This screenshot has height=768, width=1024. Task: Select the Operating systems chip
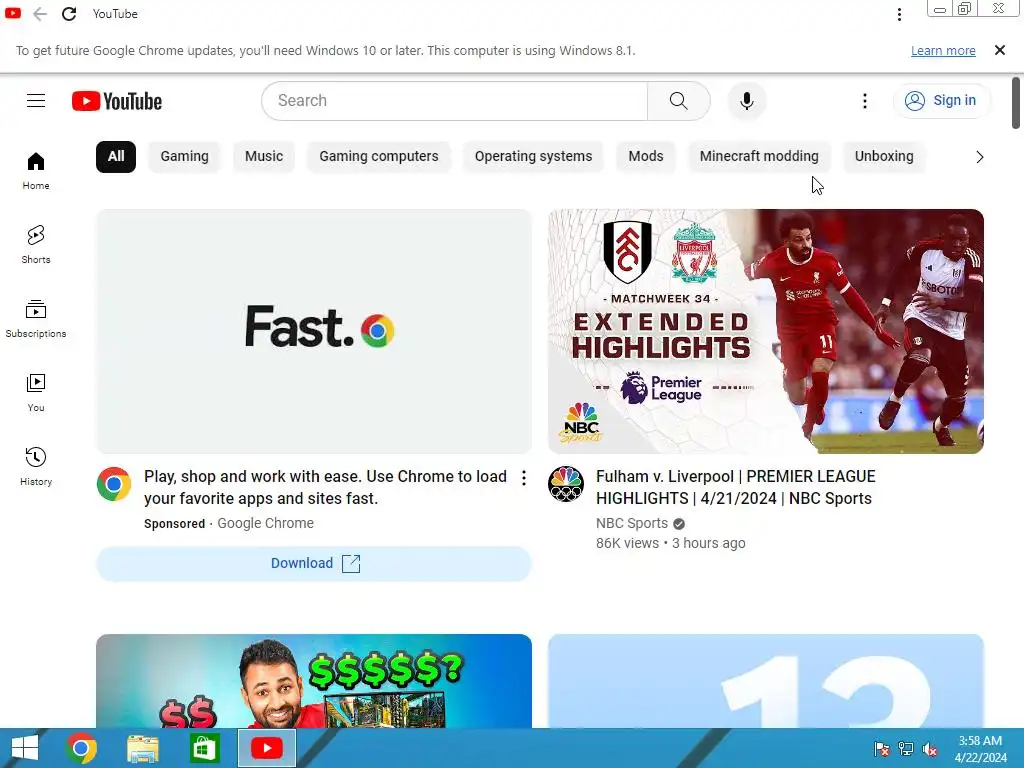click(534, 157)
